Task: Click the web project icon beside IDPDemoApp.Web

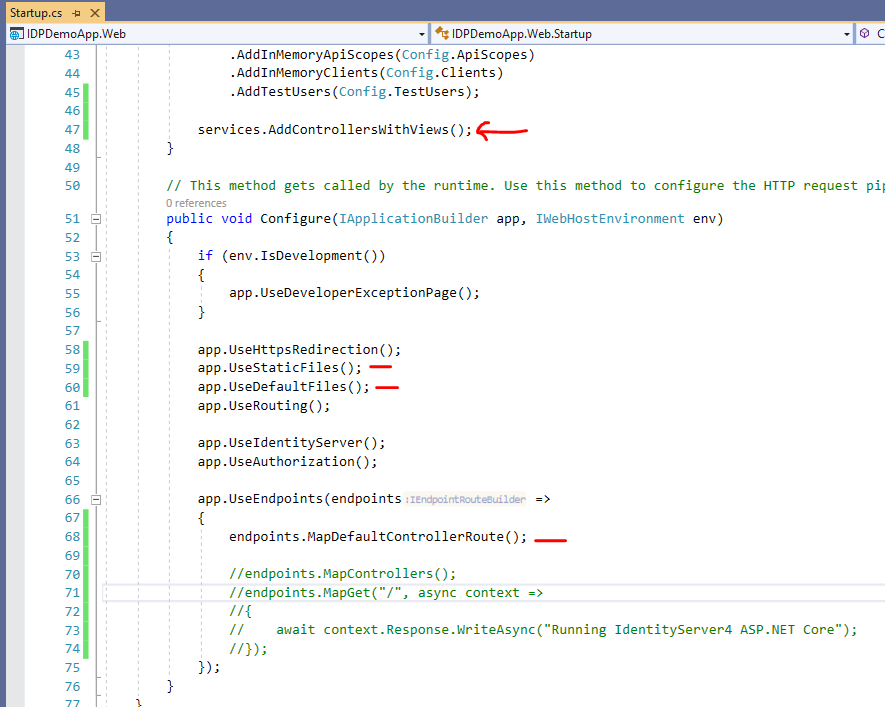Action: [16, 34]
